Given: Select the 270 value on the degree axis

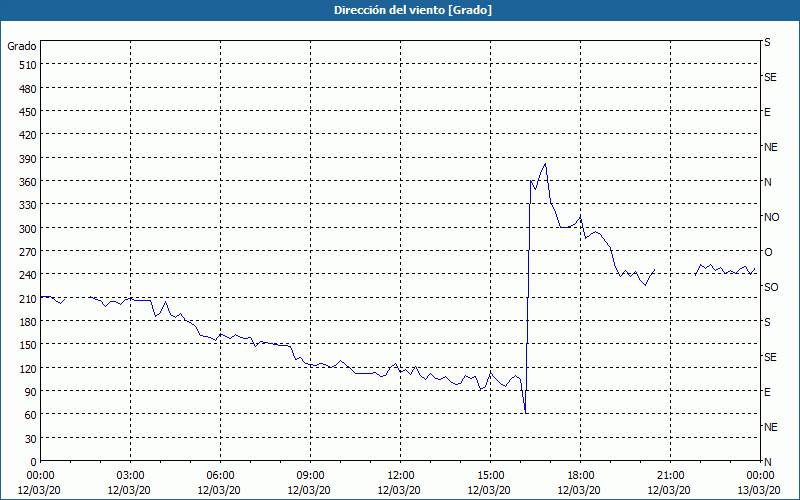Looking at the screenshot, I should click(x=28, y=252).
